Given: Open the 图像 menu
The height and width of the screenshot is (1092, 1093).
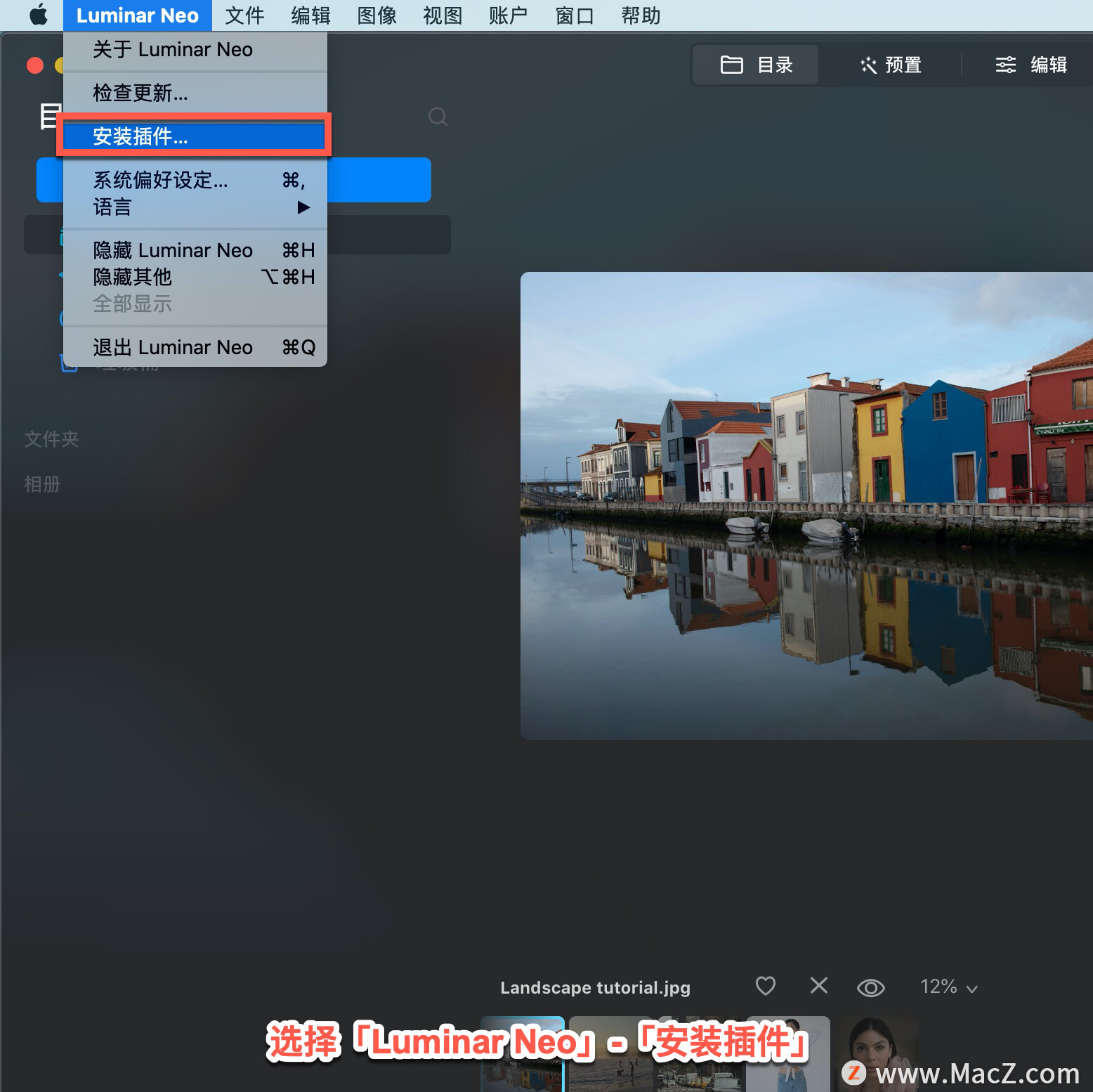Looking at the screenshot, I should (377, 15).
